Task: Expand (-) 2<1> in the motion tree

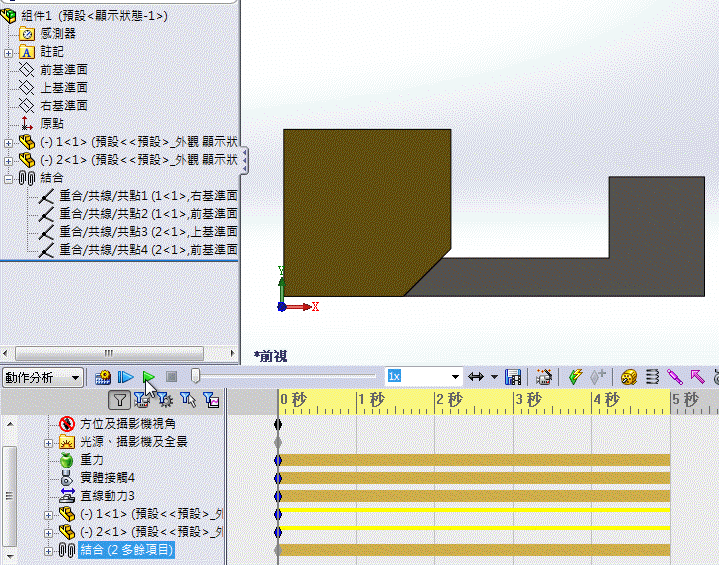Action: (x=48, y=533)
